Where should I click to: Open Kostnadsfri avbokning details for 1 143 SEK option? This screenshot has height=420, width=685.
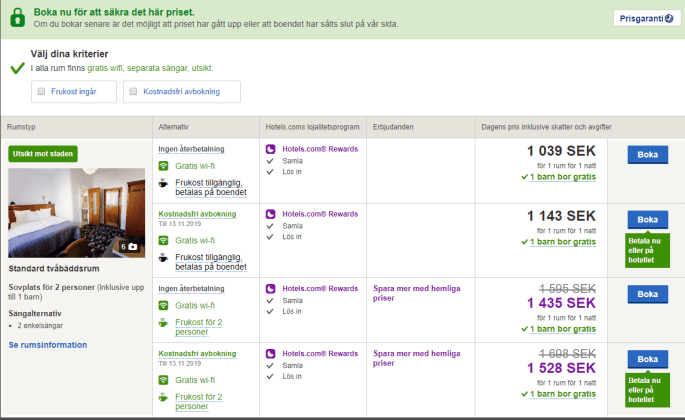pos(197,214)
